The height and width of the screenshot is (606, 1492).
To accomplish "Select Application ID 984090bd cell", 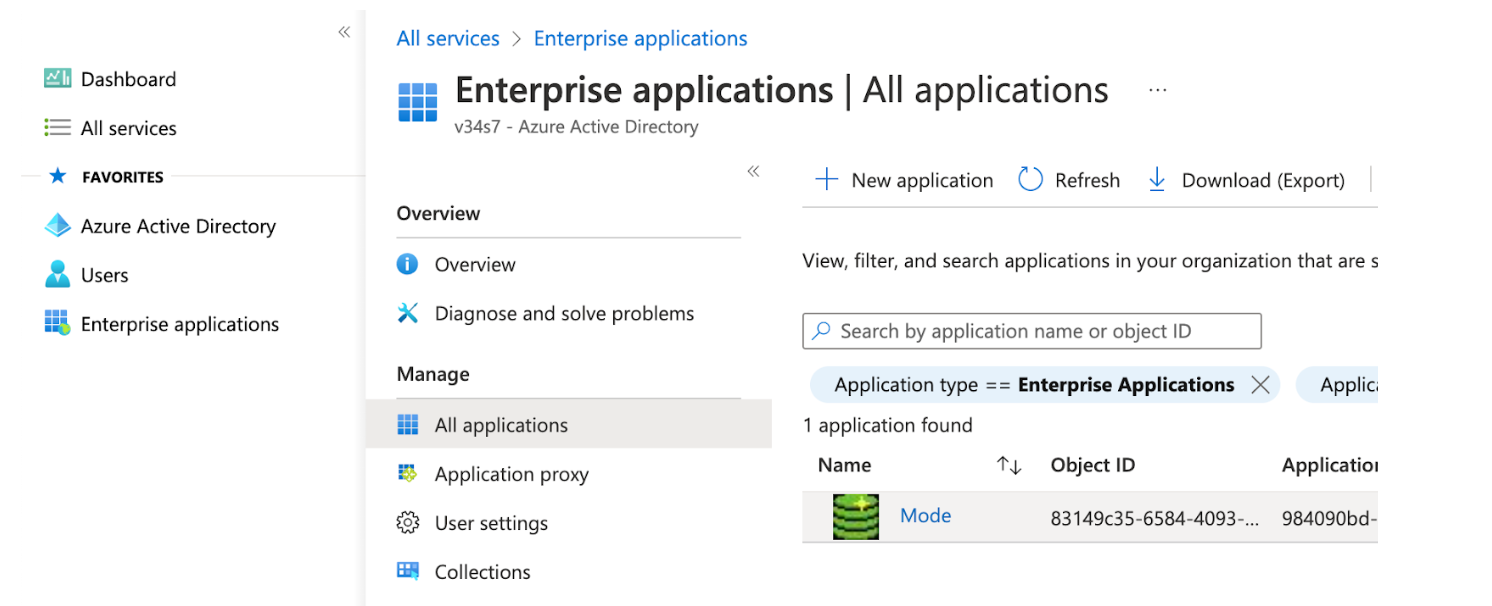I will point(1329,519).
